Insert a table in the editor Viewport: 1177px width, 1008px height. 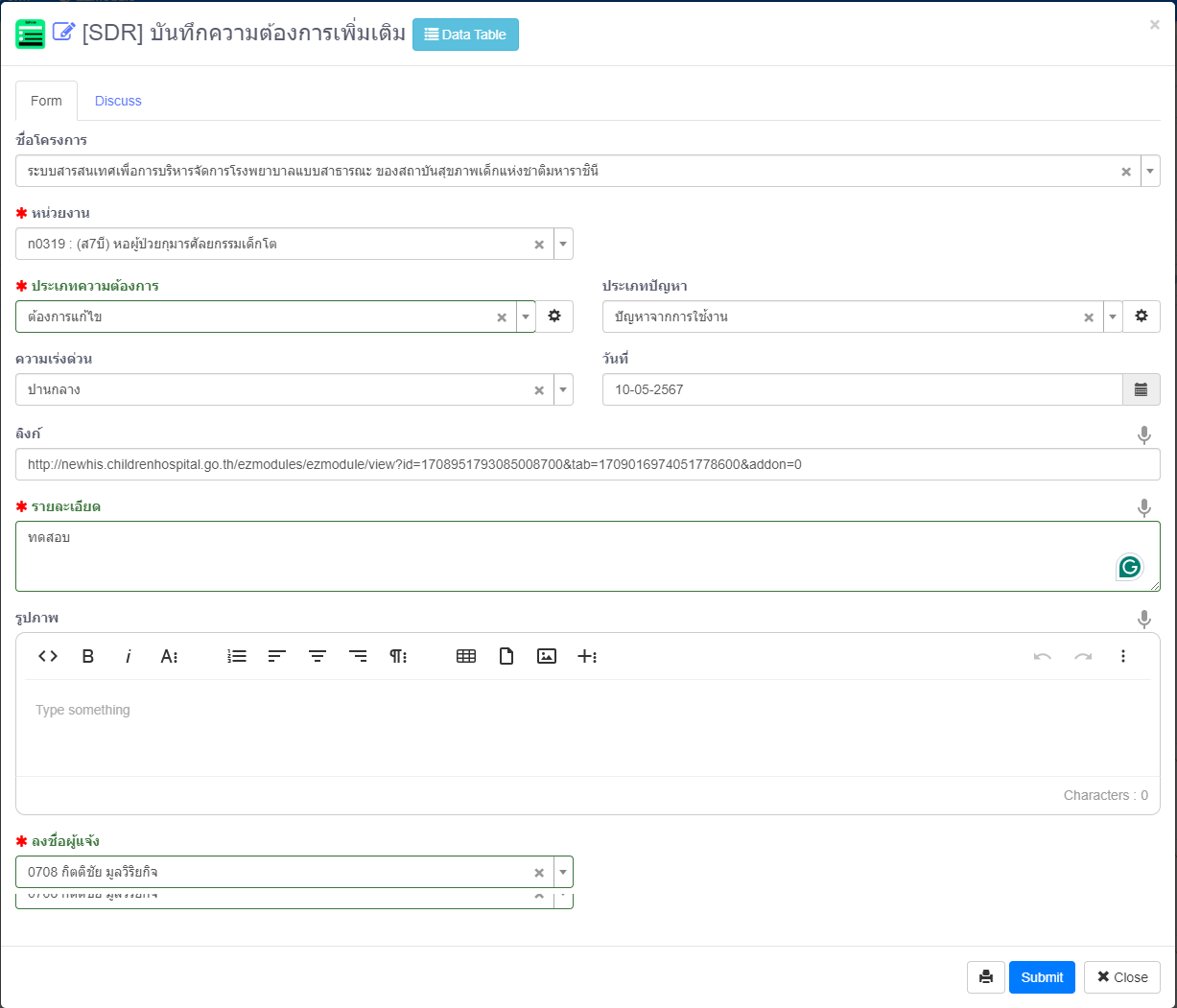coord(466,656)
